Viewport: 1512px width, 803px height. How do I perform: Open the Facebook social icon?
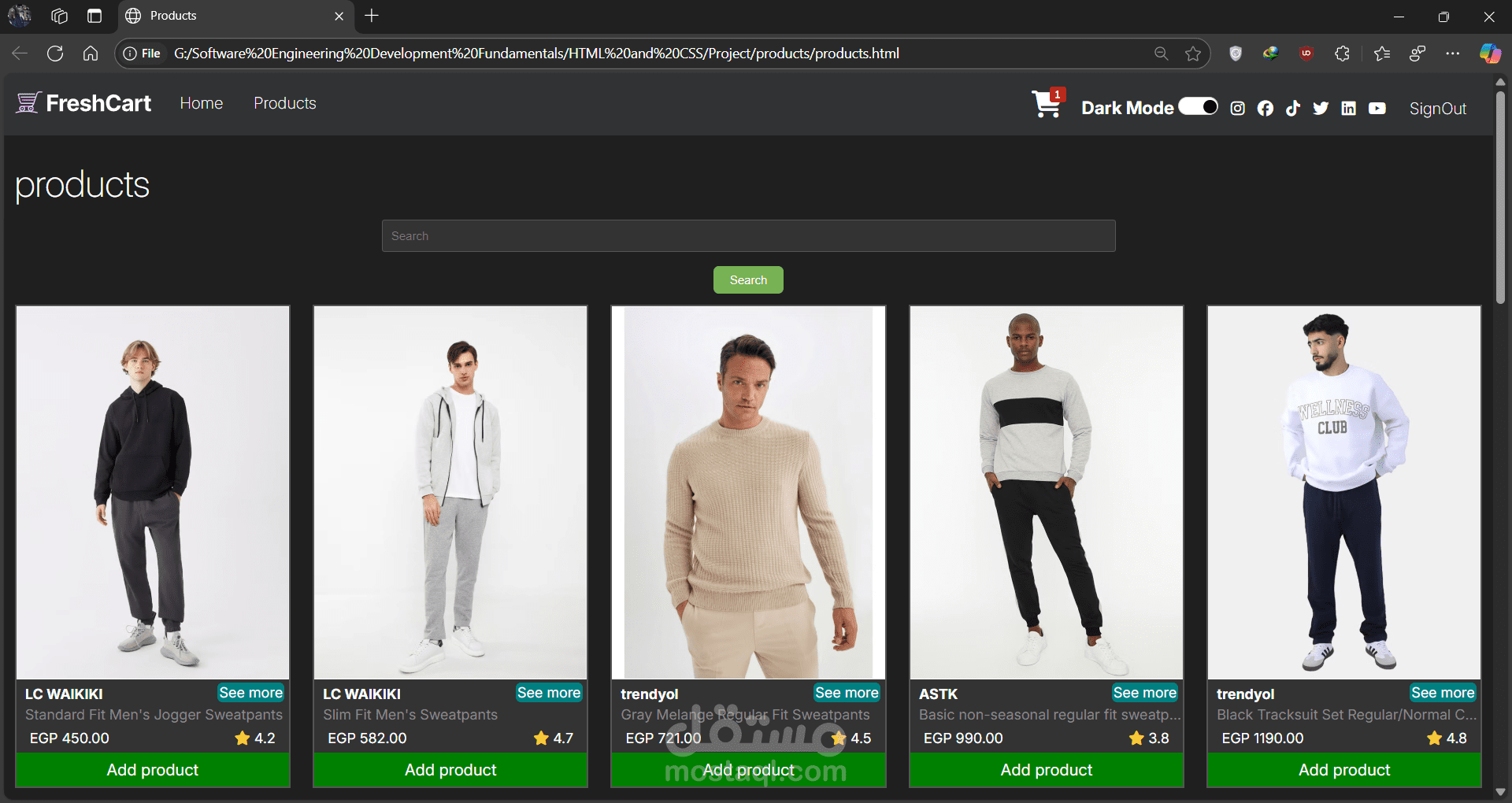point(1266,109)
